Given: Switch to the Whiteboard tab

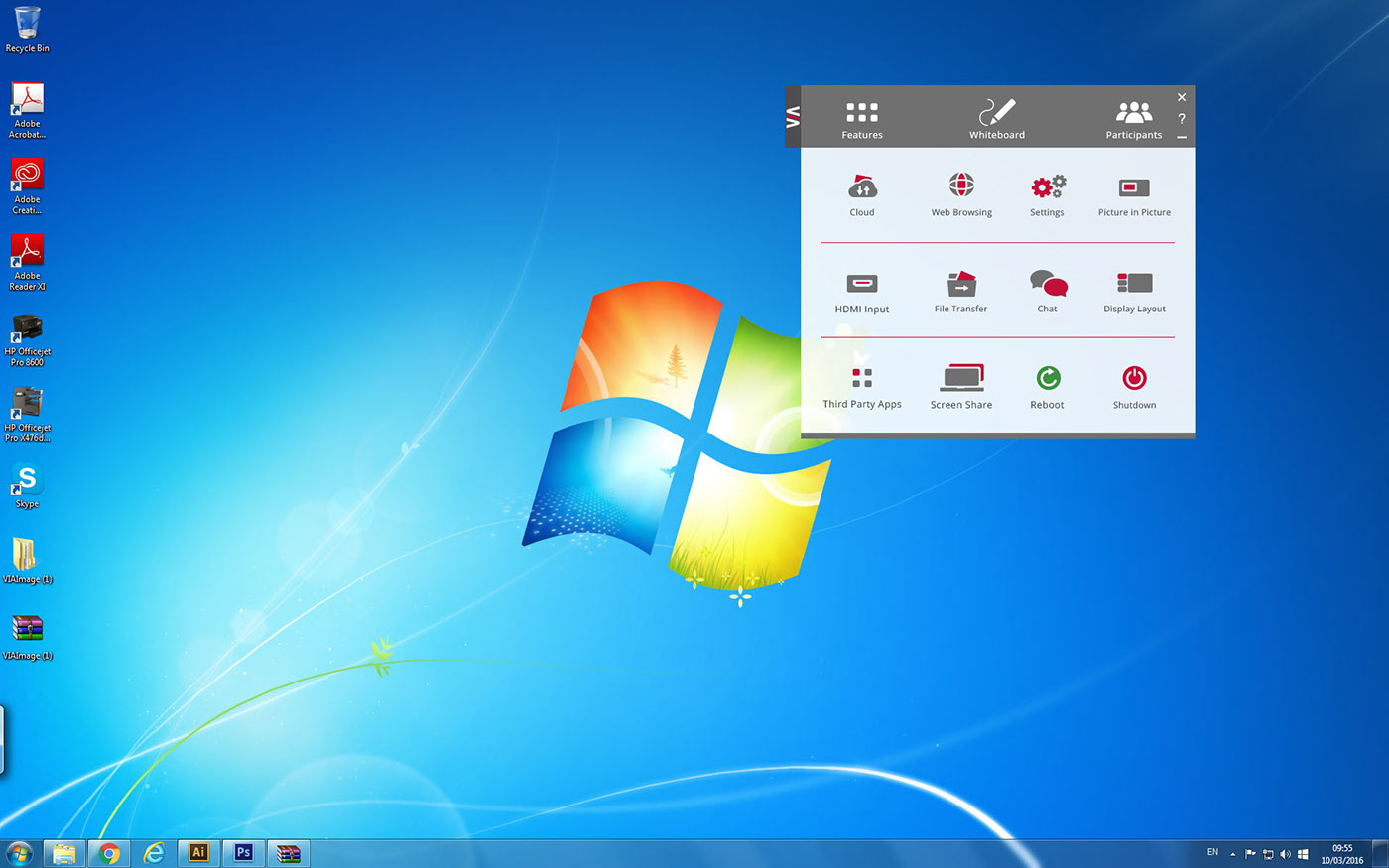Looking at the screenshot, I should [997, 119].
